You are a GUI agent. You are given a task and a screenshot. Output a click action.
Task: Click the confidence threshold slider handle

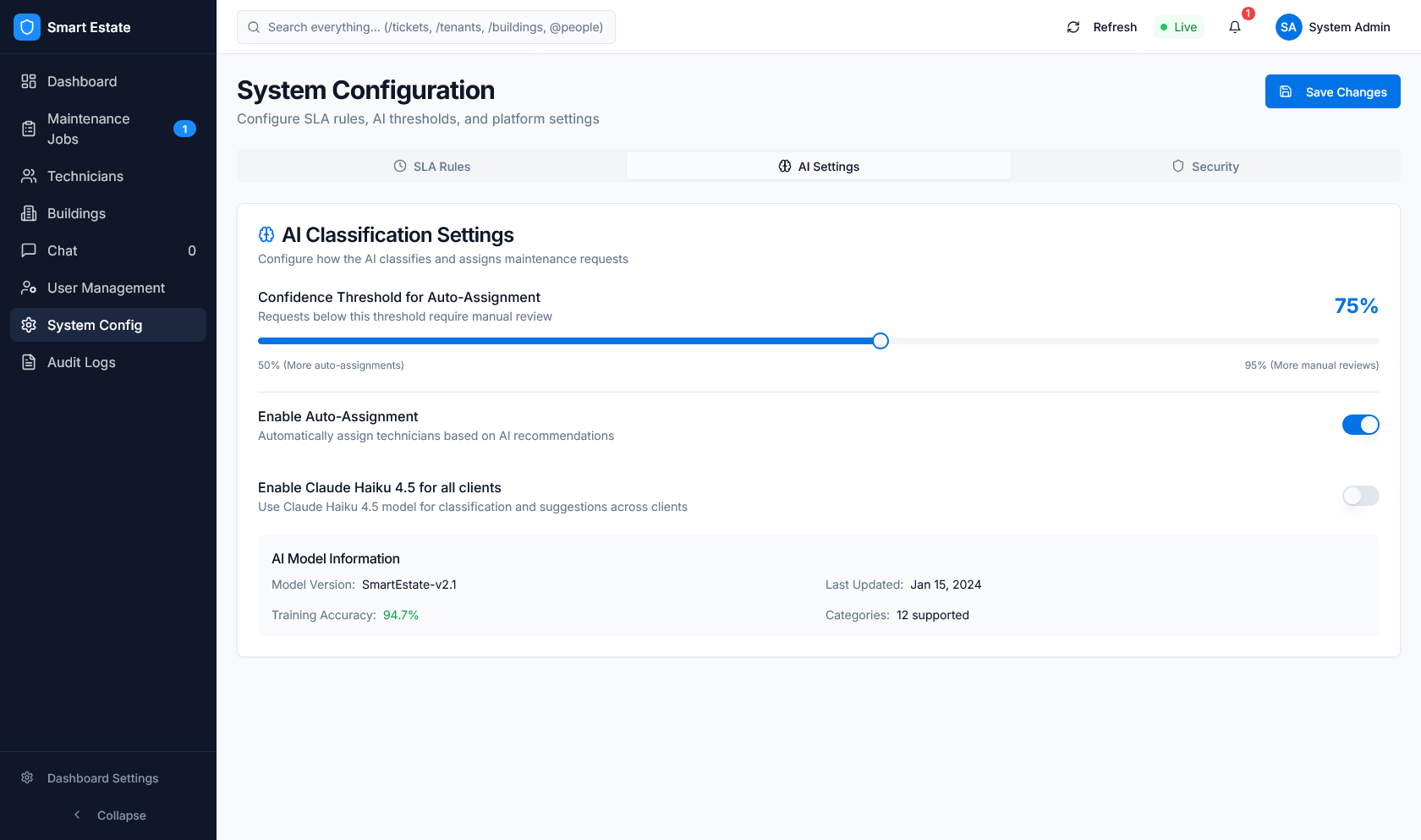click(881, 341)
